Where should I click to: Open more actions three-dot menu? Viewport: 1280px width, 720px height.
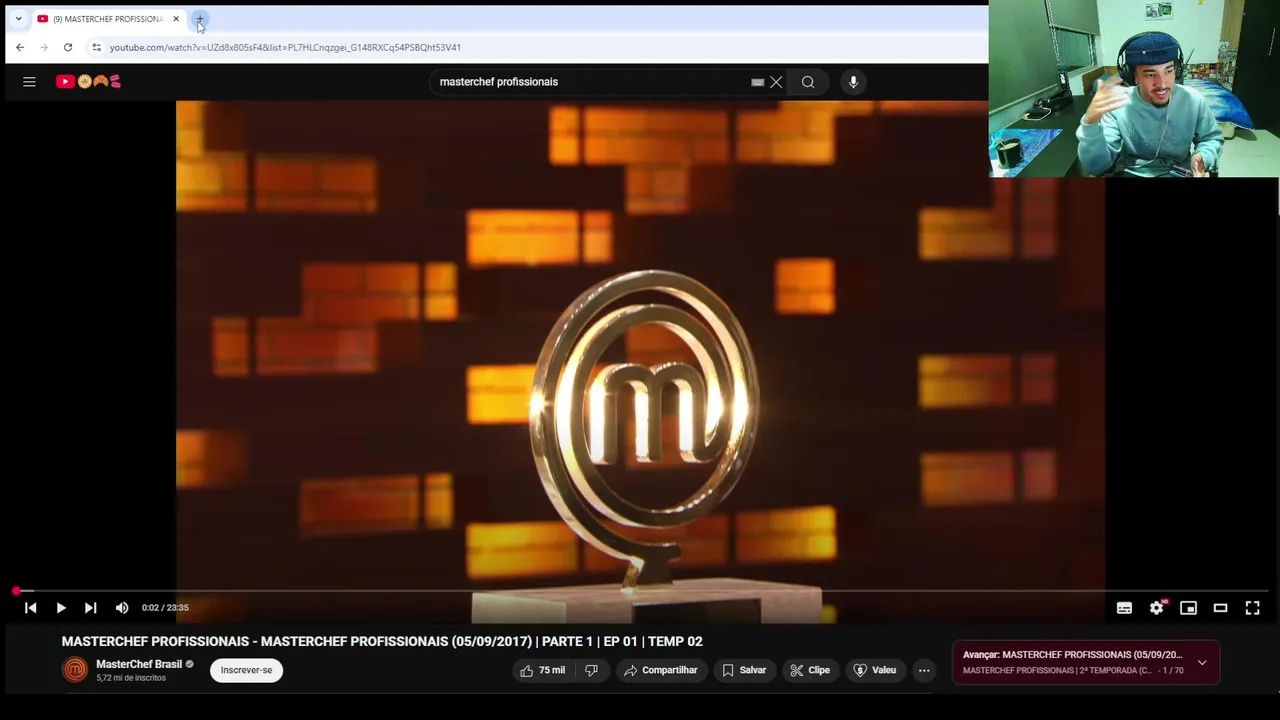tap(924, 670)
